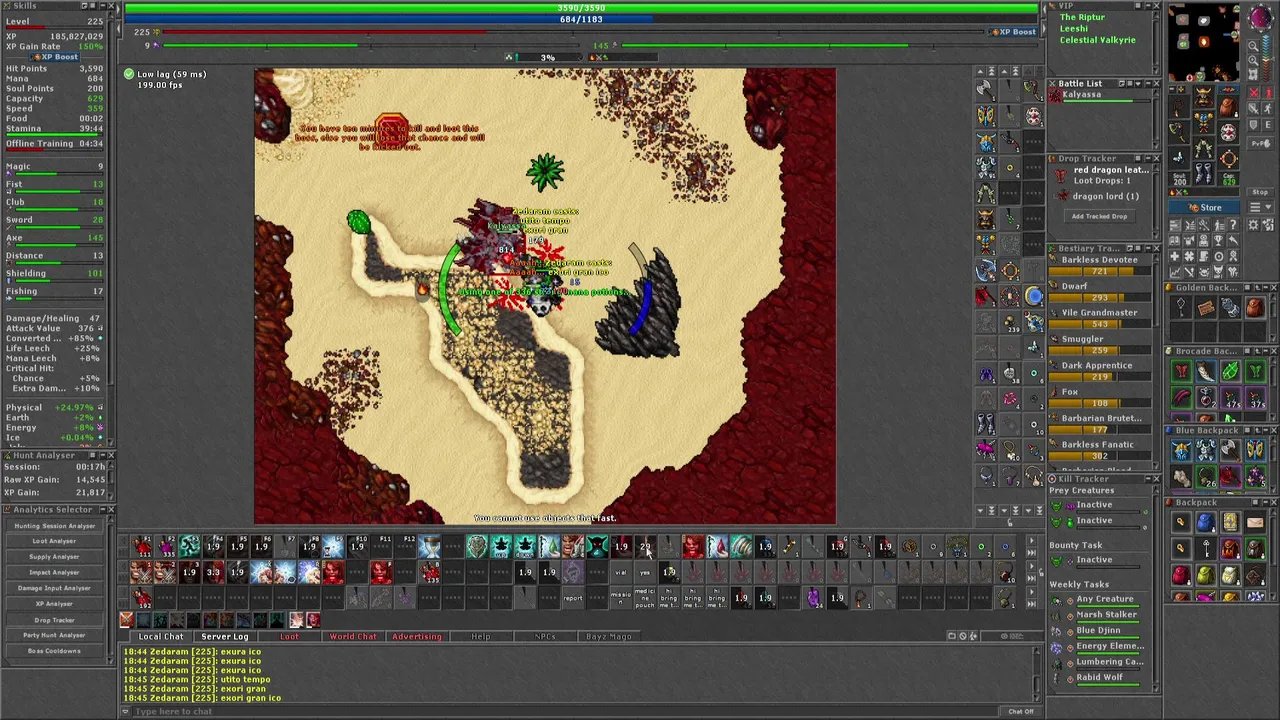1280x720 pixels.
Task: Minimize the Brocade Backpack panel
Action: point(1265,351)
